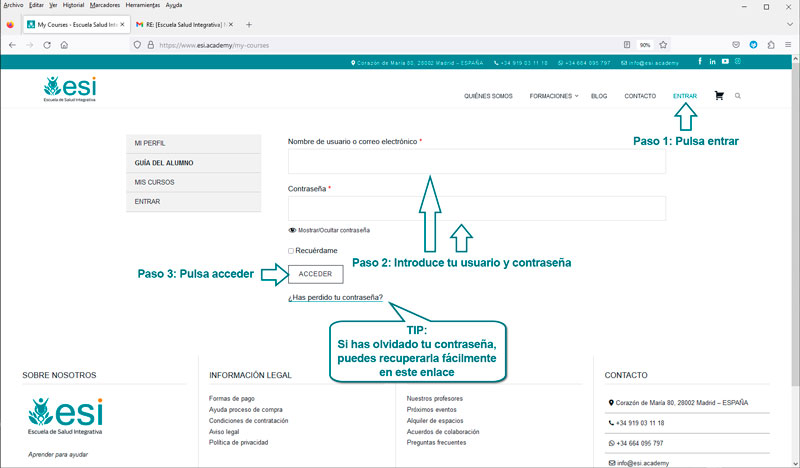This screenshot has height=468, width=800.
Task: Open the Pocket save icon
Action: pos(736,45)
